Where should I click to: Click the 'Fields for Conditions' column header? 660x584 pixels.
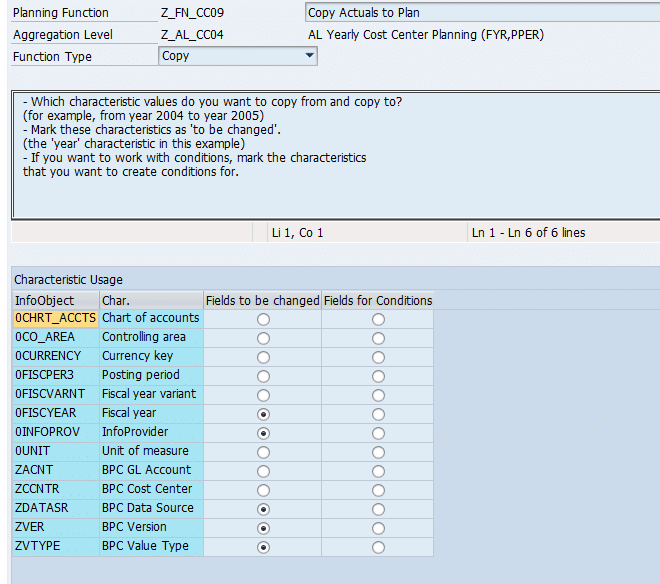coord(378,300)
